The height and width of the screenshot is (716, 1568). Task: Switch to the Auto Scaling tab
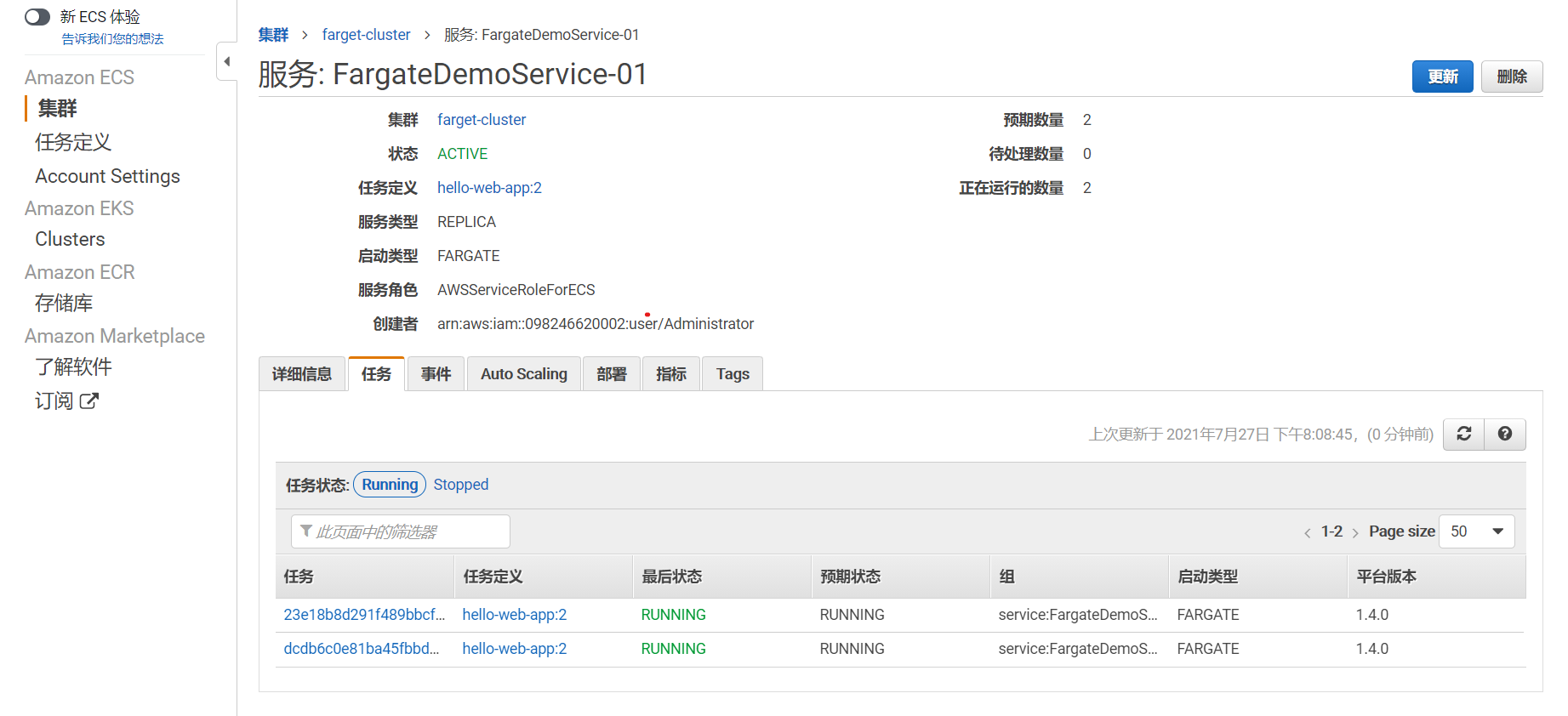[523, 374]
